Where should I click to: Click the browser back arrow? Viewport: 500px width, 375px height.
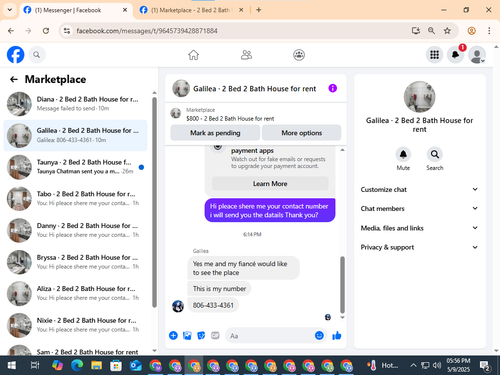(x=11, y=31)
